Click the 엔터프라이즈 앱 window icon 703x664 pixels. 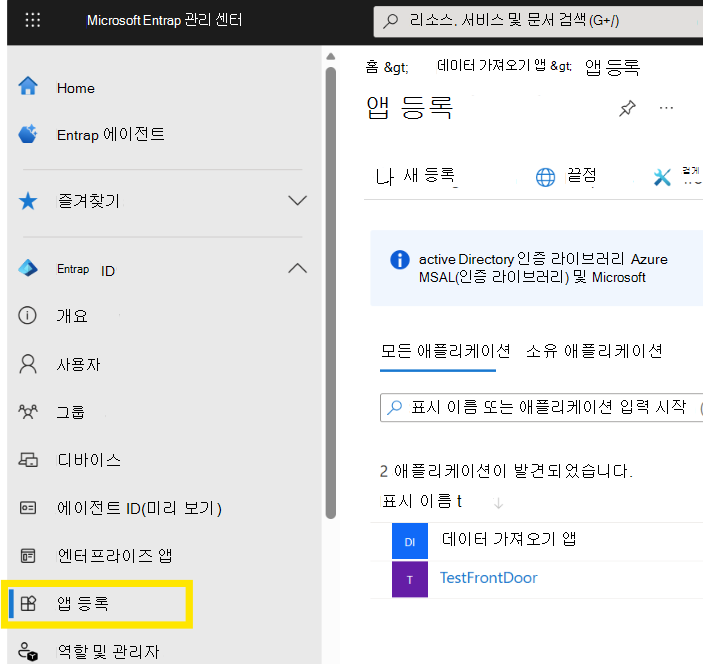click(x=28, y=556)
